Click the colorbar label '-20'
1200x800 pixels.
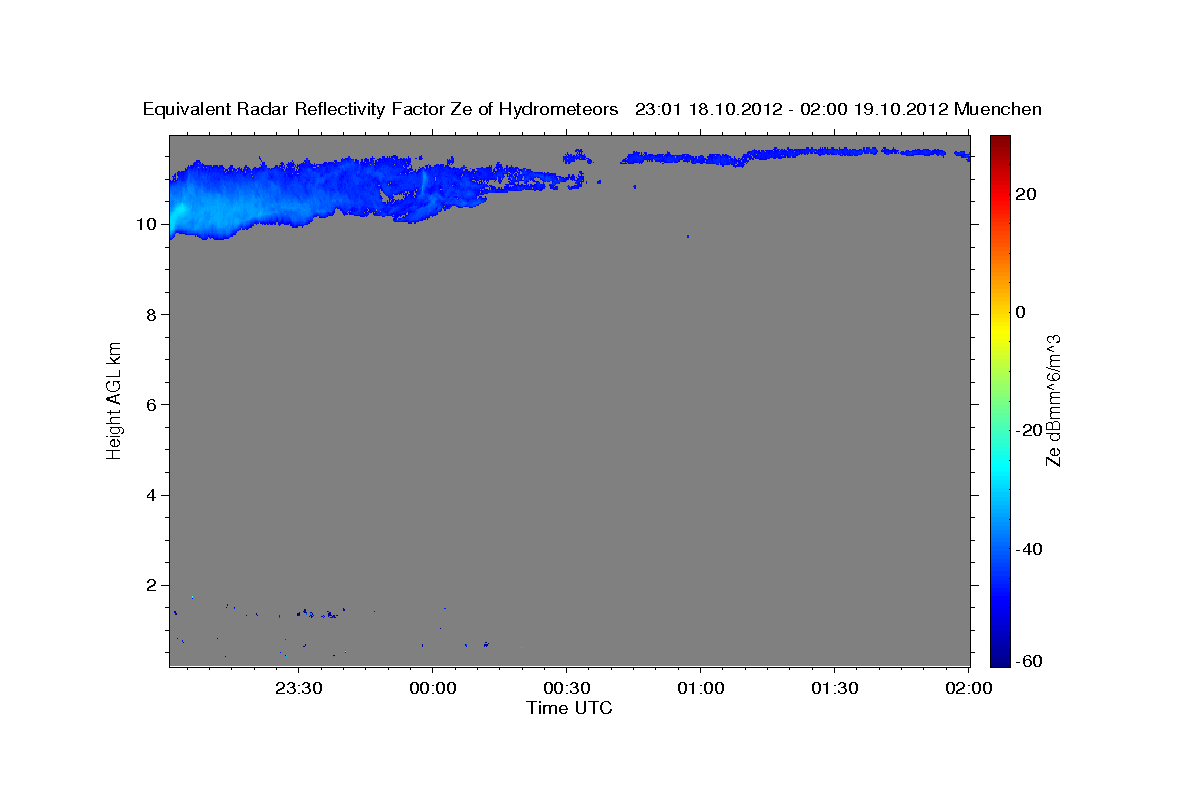coord(1028,430)
